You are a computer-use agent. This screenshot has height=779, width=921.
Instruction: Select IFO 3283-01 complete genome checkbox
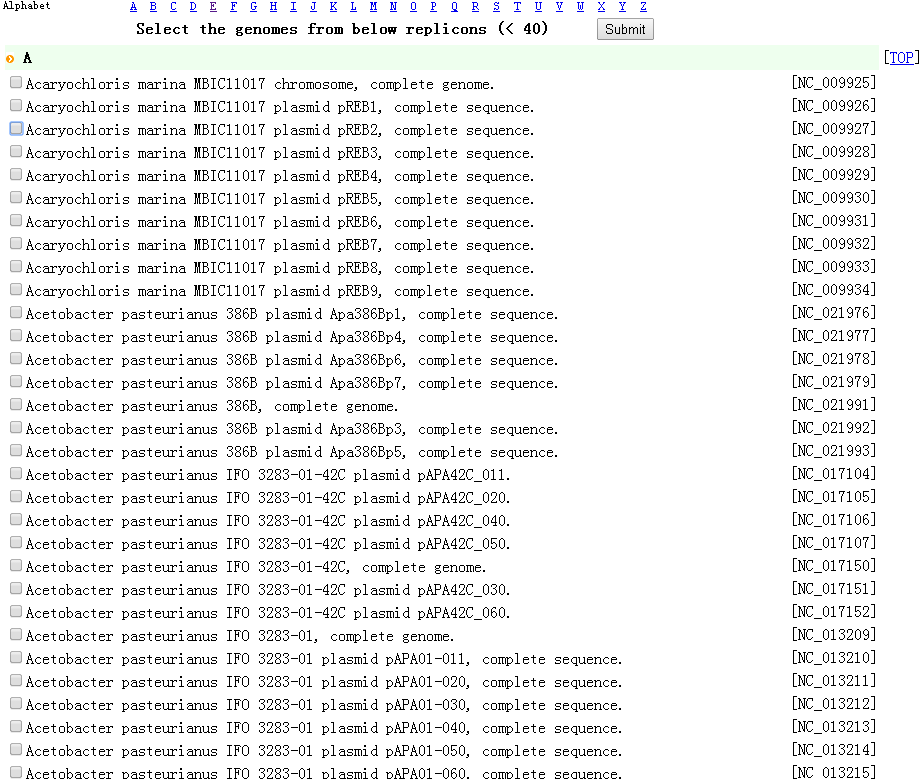coord(16,635)
